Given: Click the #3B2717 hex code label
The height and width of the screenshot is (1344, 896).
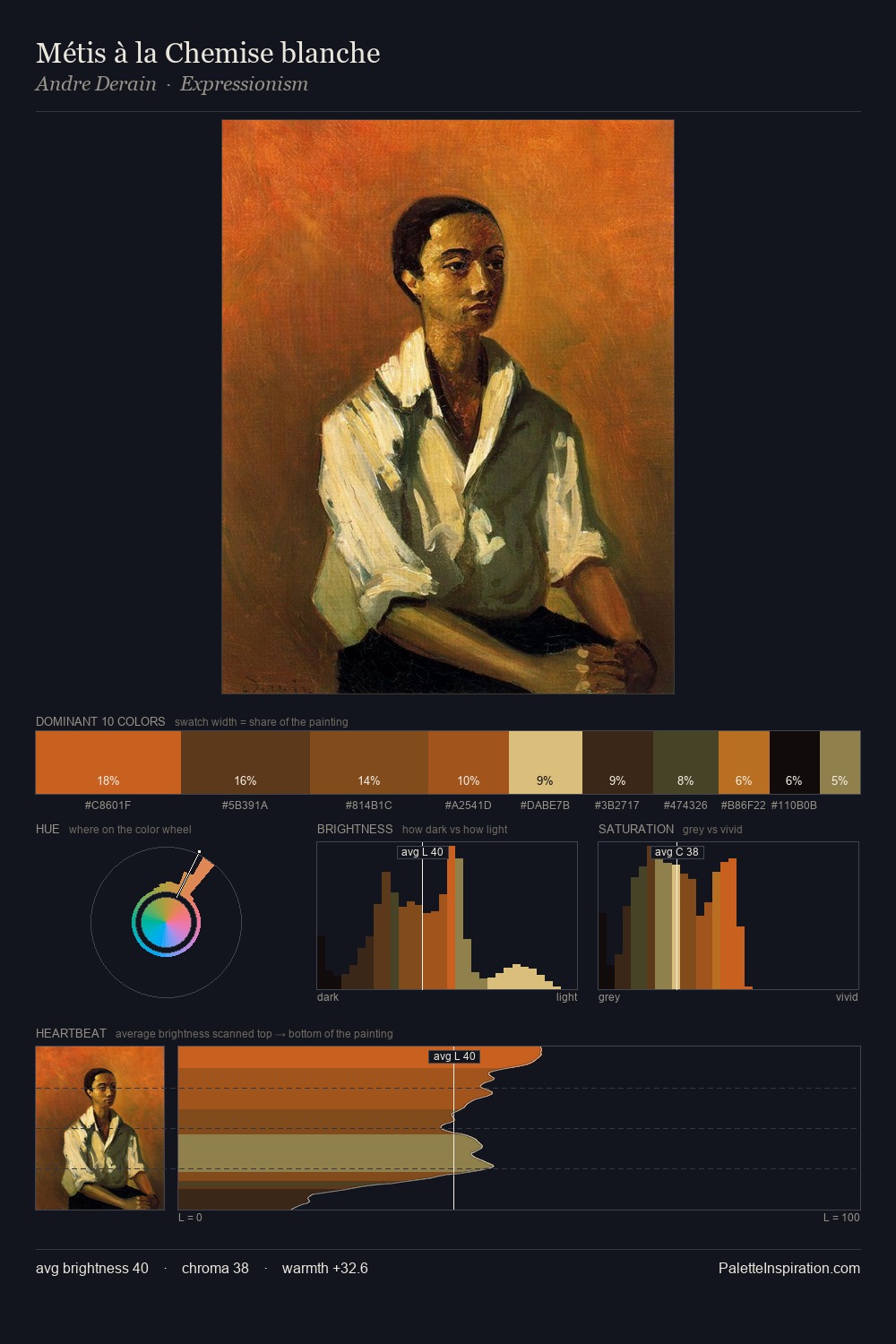Looking at the screenshot, I should point(617,806).
